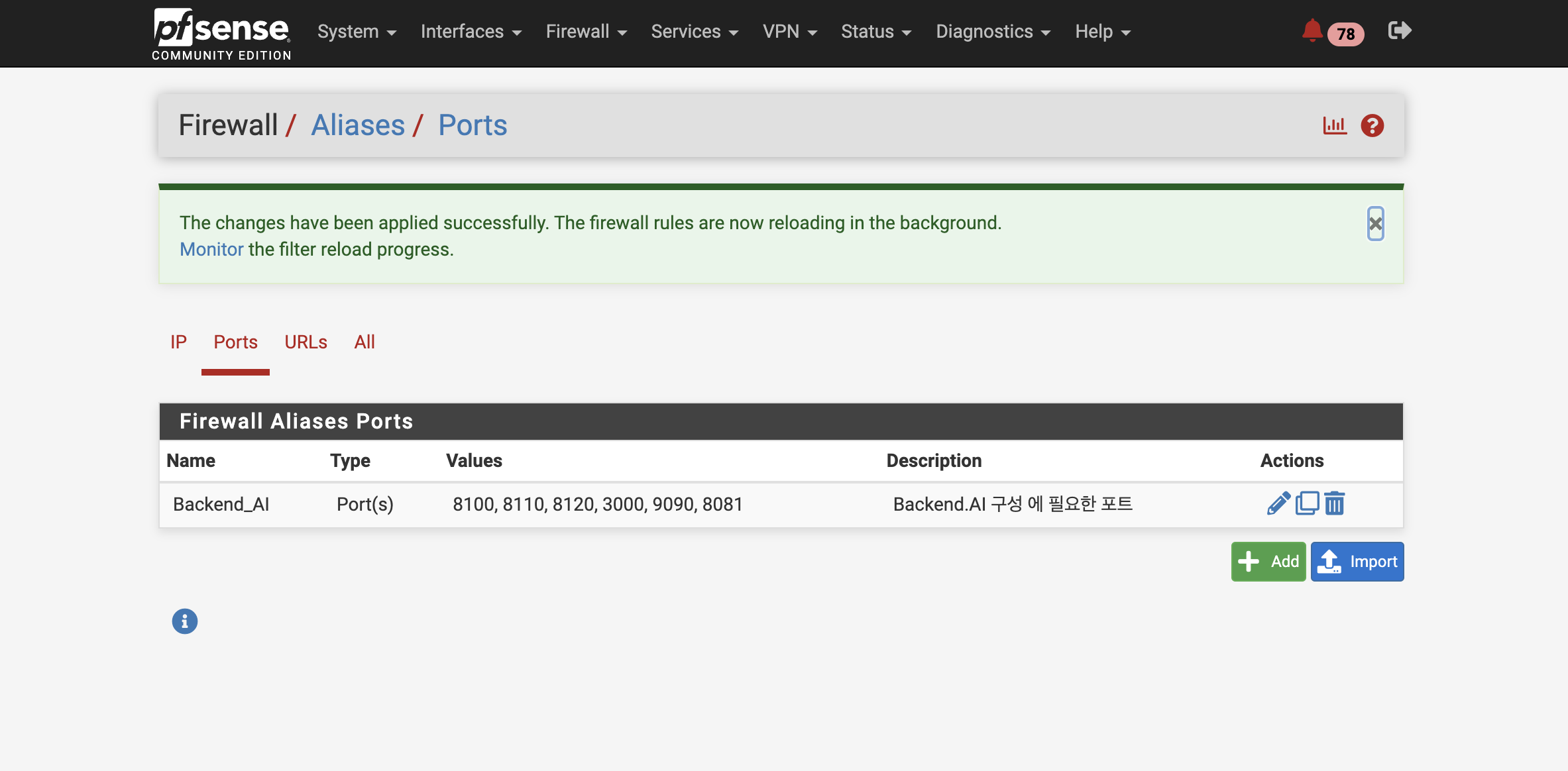Open the status chart icon in the header

coord(1335,125)
